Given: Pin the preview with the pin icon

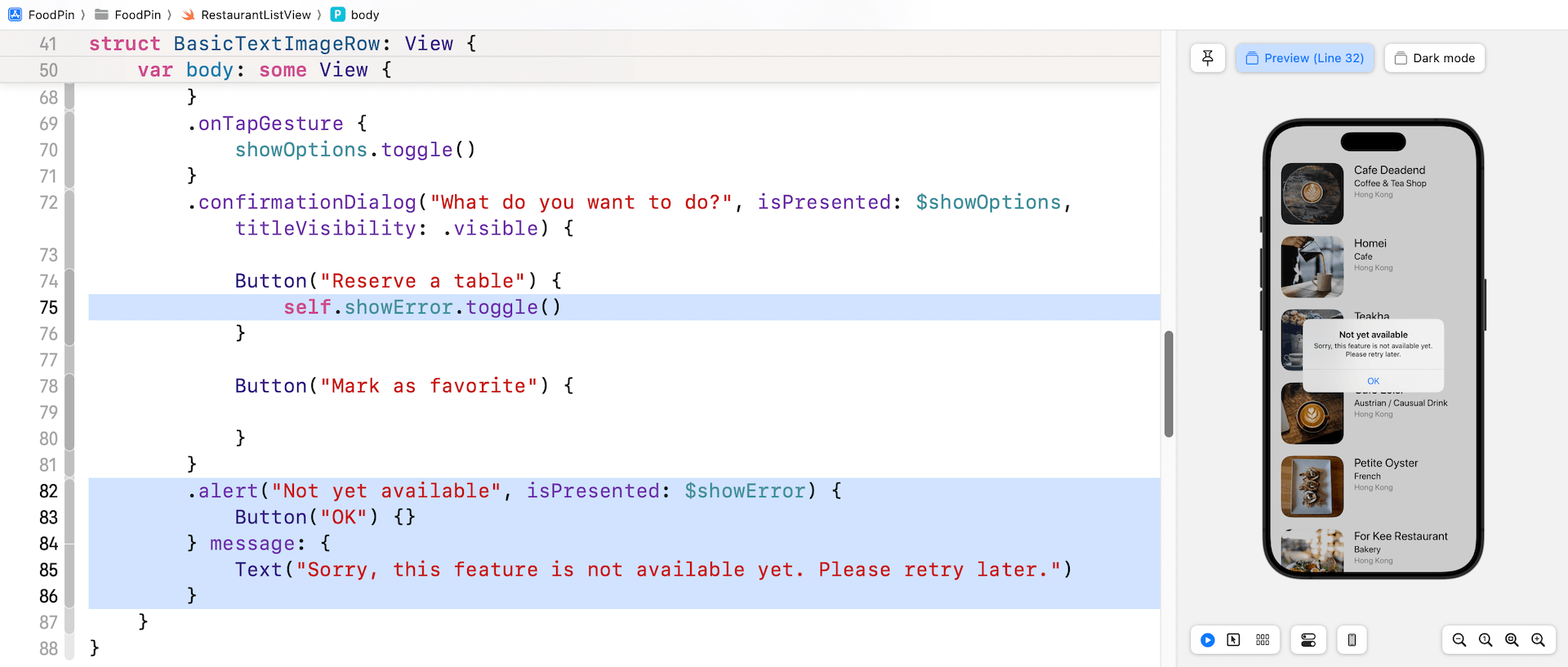Looking at the screenshot, I should coord(1207,58).
